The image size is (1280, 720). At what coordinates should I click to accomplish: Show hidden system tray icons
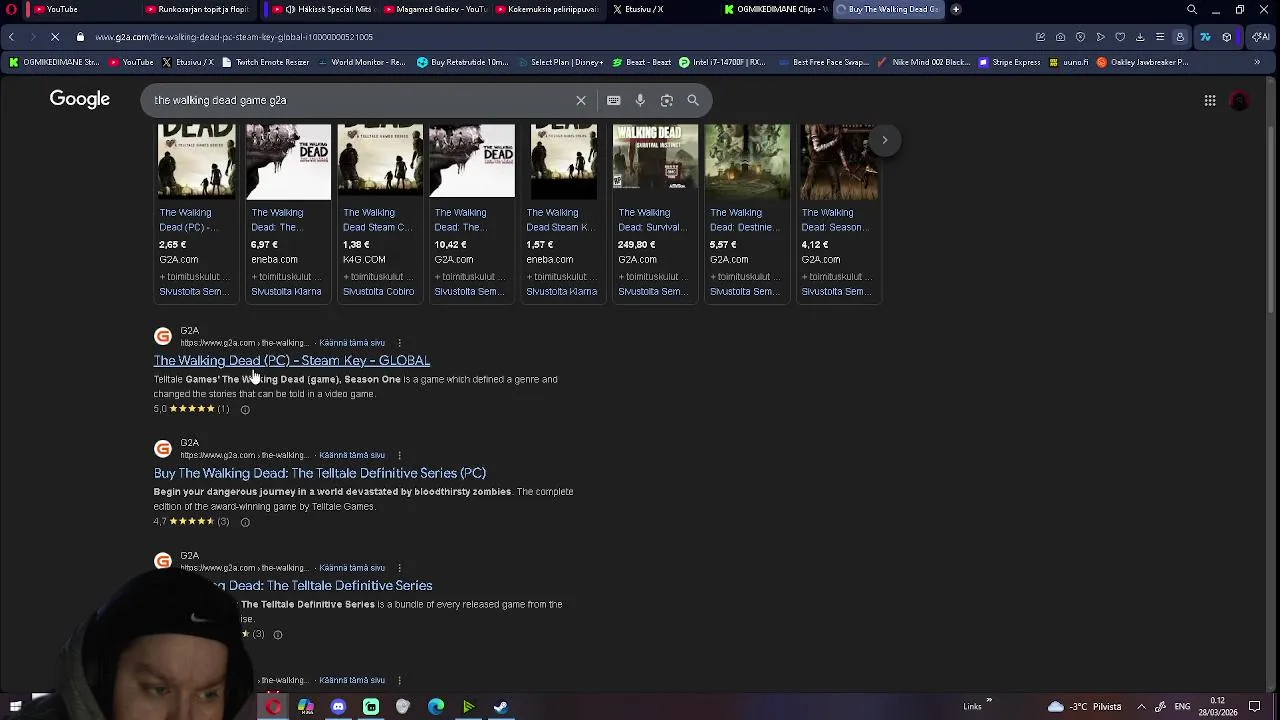[1141, 707]
